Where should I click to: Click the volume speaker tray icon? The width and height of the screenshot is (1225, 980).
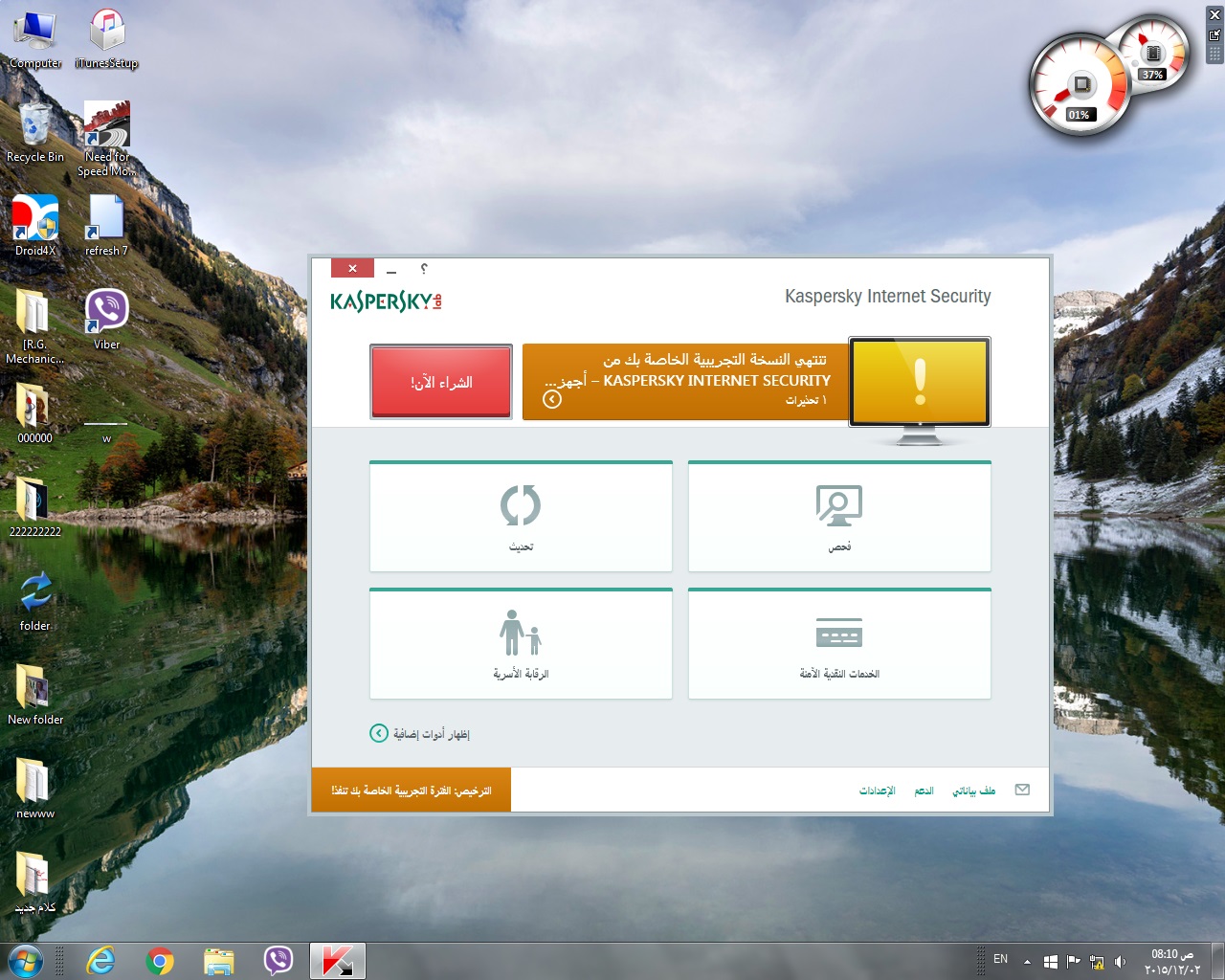tap(1120, 962)
